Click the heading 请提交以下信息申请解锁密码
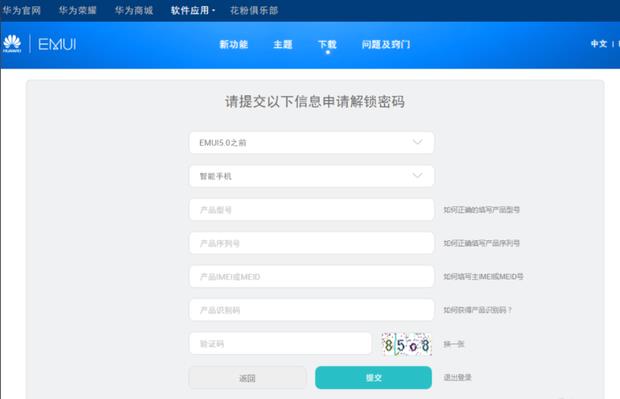The width and height of the screenshot is (620, 399). tap(315, 102)
